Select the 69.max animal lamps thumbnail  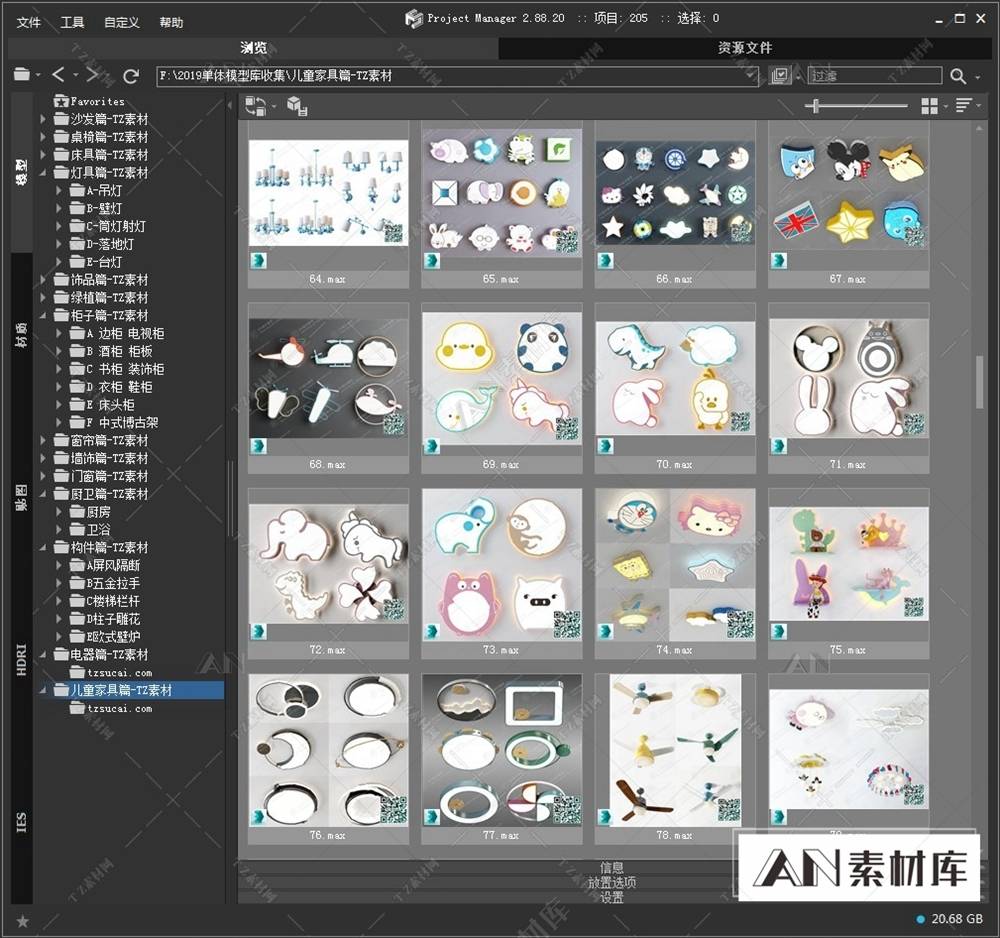[x=501, y=378]
